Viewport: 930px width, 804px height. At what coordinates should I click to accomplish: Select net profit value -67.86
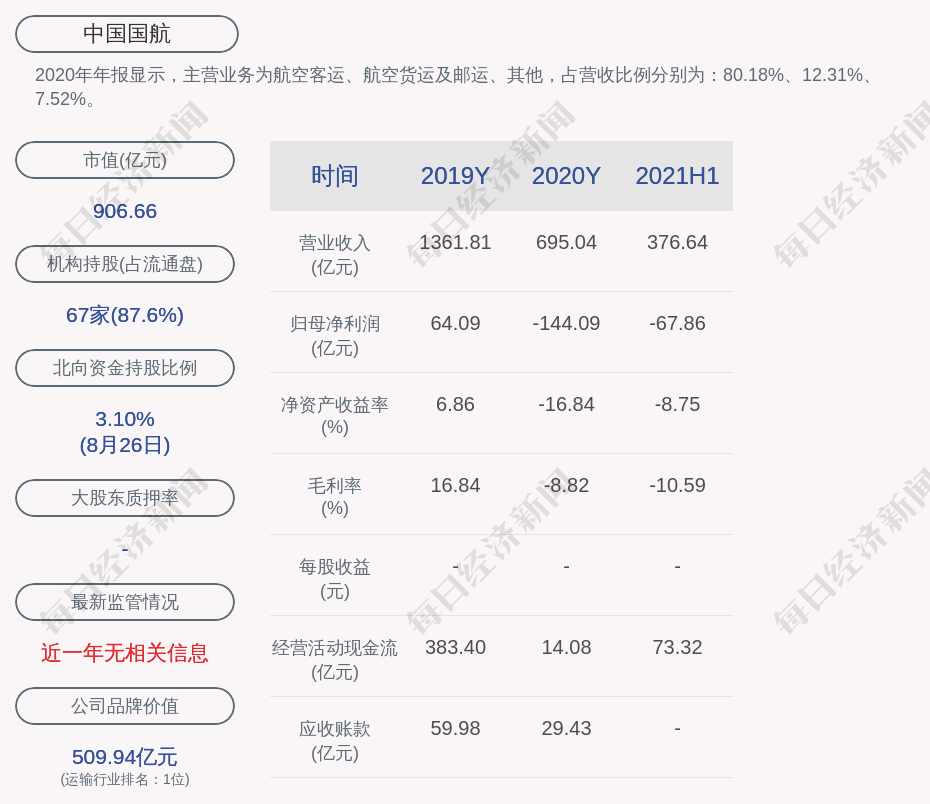pyautogui.click(x=677, y=323)
